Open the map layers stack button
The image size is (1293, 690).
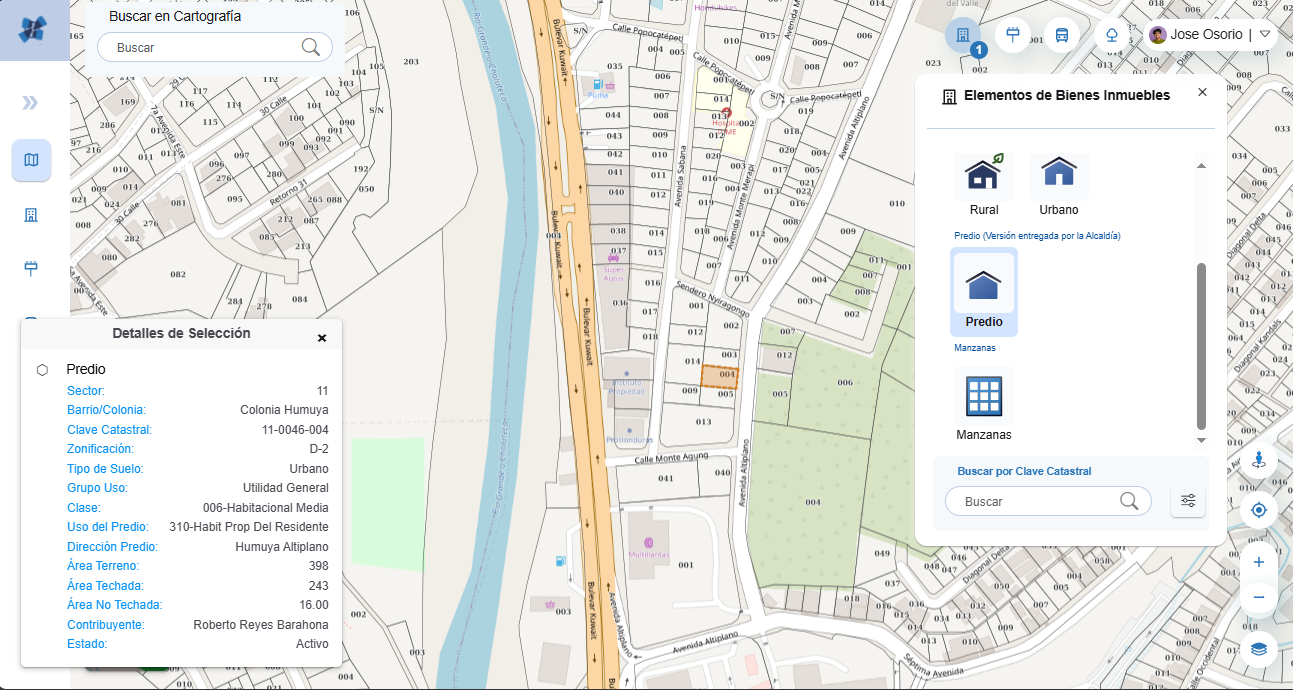[1258, 648]
